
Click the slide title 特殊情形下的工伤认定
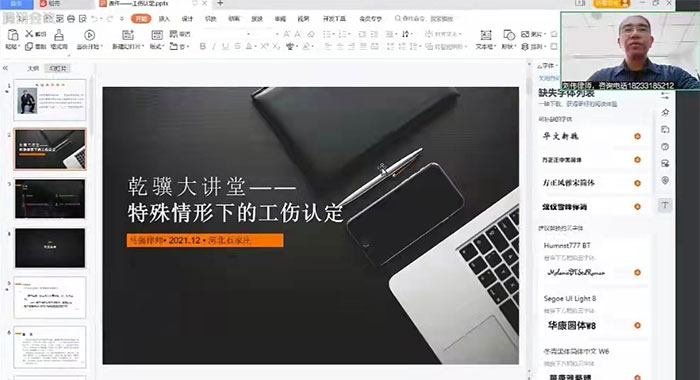click(x=235, y=213)
